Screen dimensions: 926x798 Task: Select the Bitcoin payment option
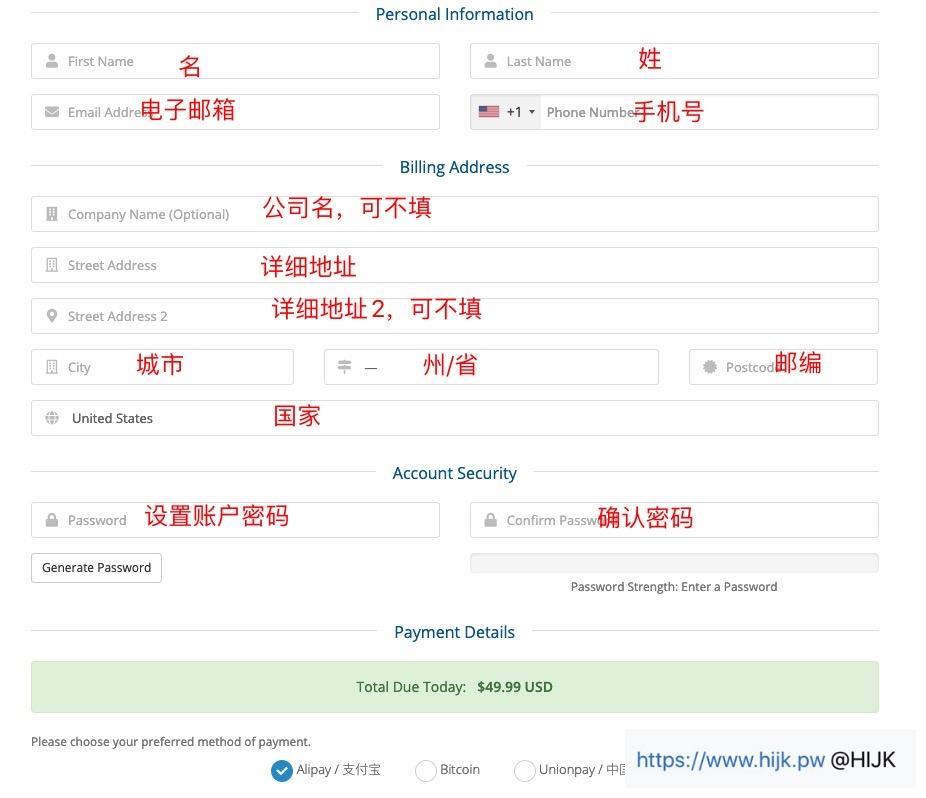425,770
